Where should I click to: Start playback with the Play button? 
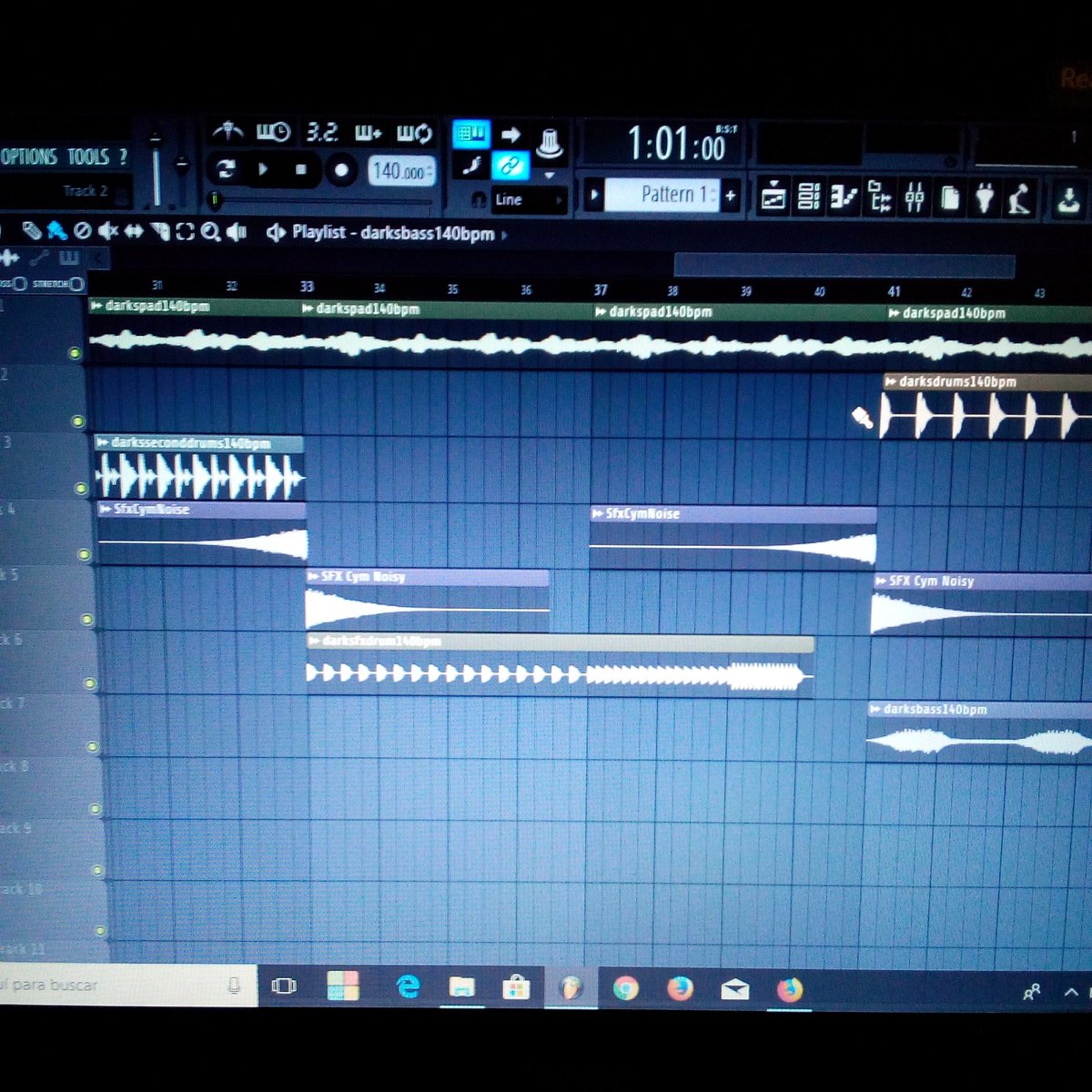[263, 169]
